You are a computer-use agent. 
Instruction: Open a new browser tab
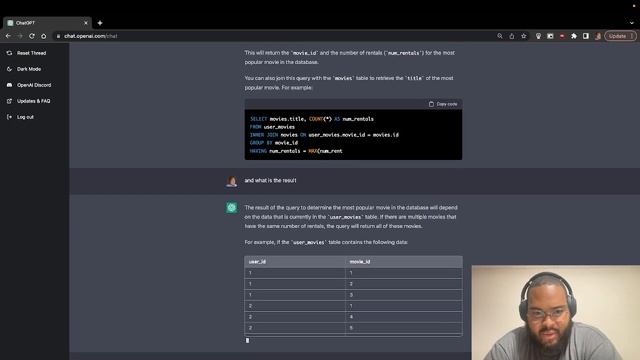100,23
